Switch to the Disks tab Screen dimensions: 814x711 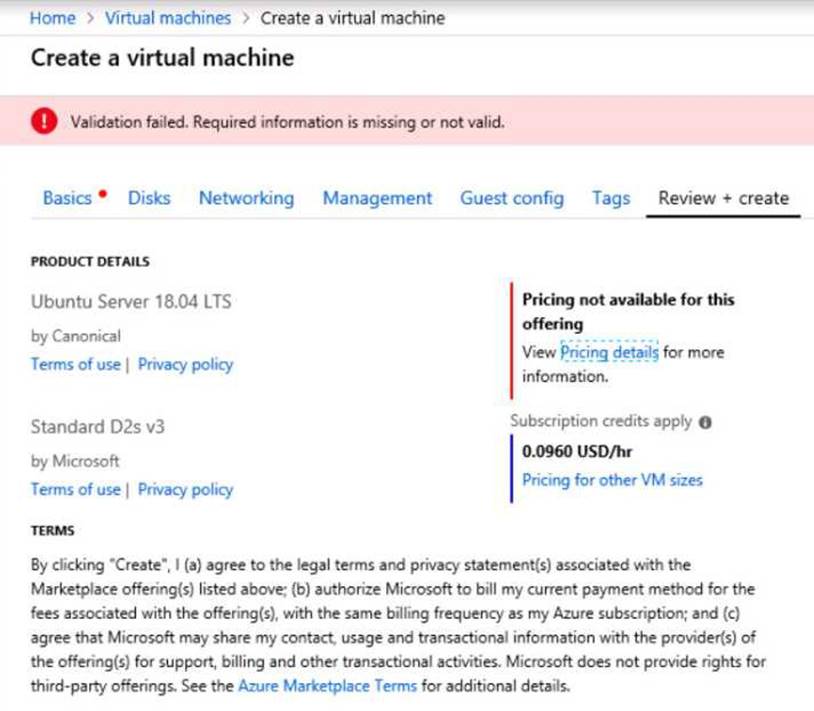(150, 198)
